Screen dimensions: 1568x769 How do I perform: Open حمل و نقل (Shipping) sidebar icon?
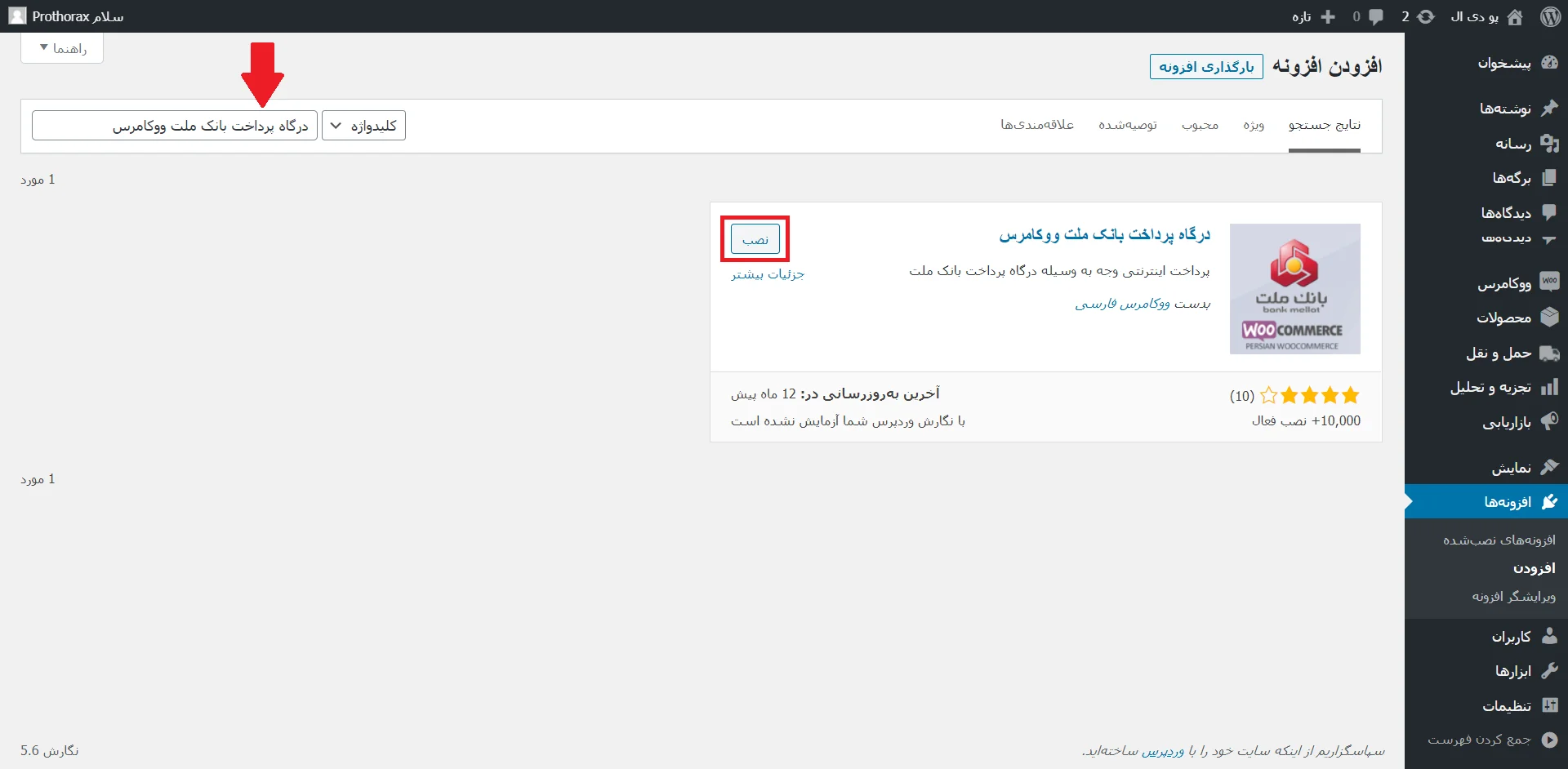coord(1549,353)
